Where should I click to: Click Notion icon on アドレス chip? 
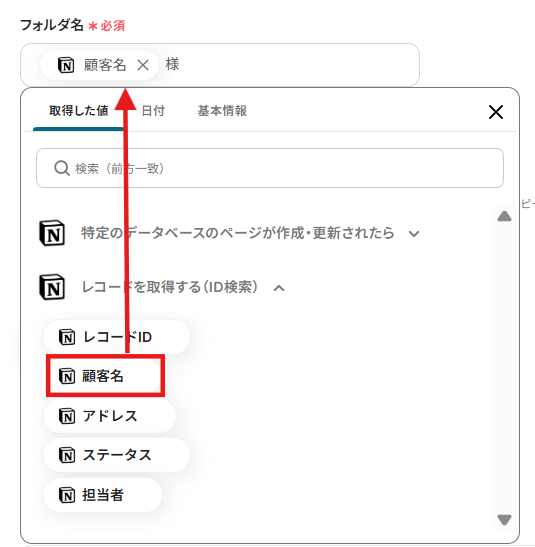67,416
